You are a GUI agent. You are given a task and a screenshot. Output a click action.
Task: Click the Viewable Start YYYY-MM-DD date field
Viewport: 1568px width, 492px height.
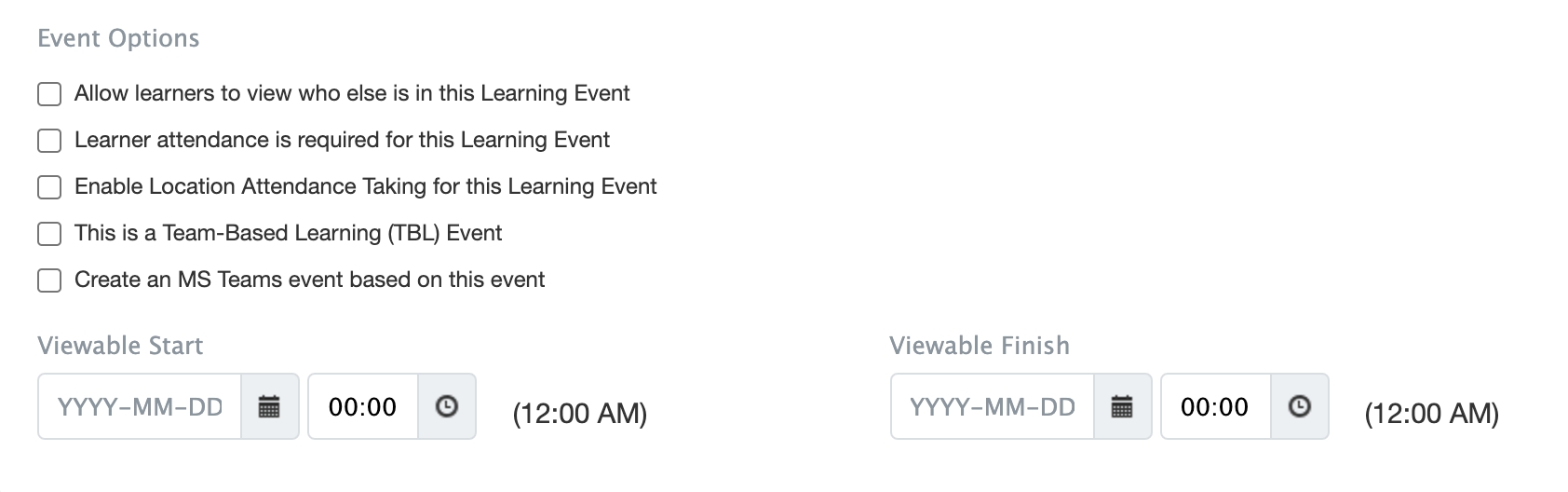tap(140, 406)
